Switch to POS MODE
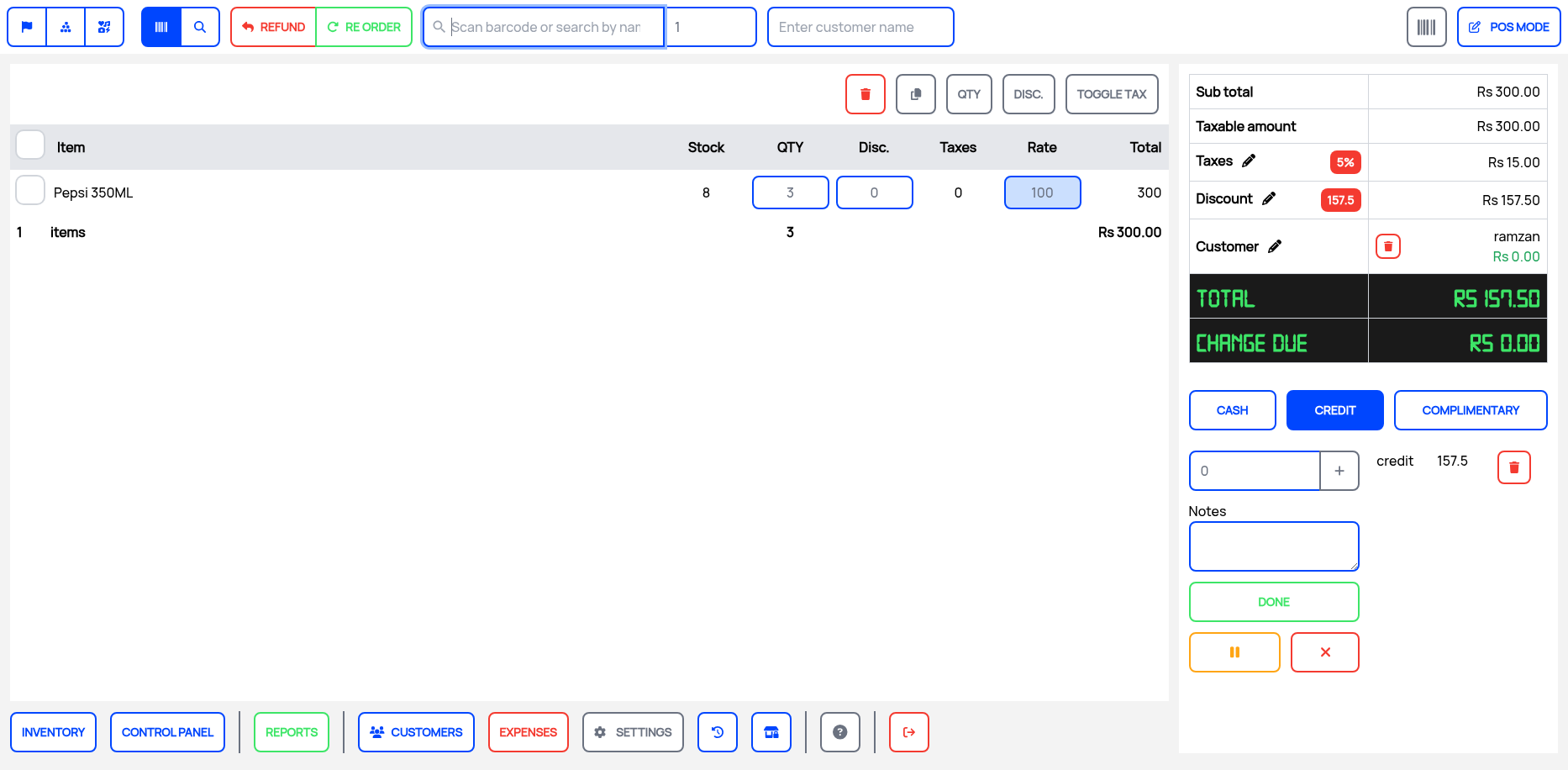This screenshot has height=770, width=1568. tap(1508, 27)
